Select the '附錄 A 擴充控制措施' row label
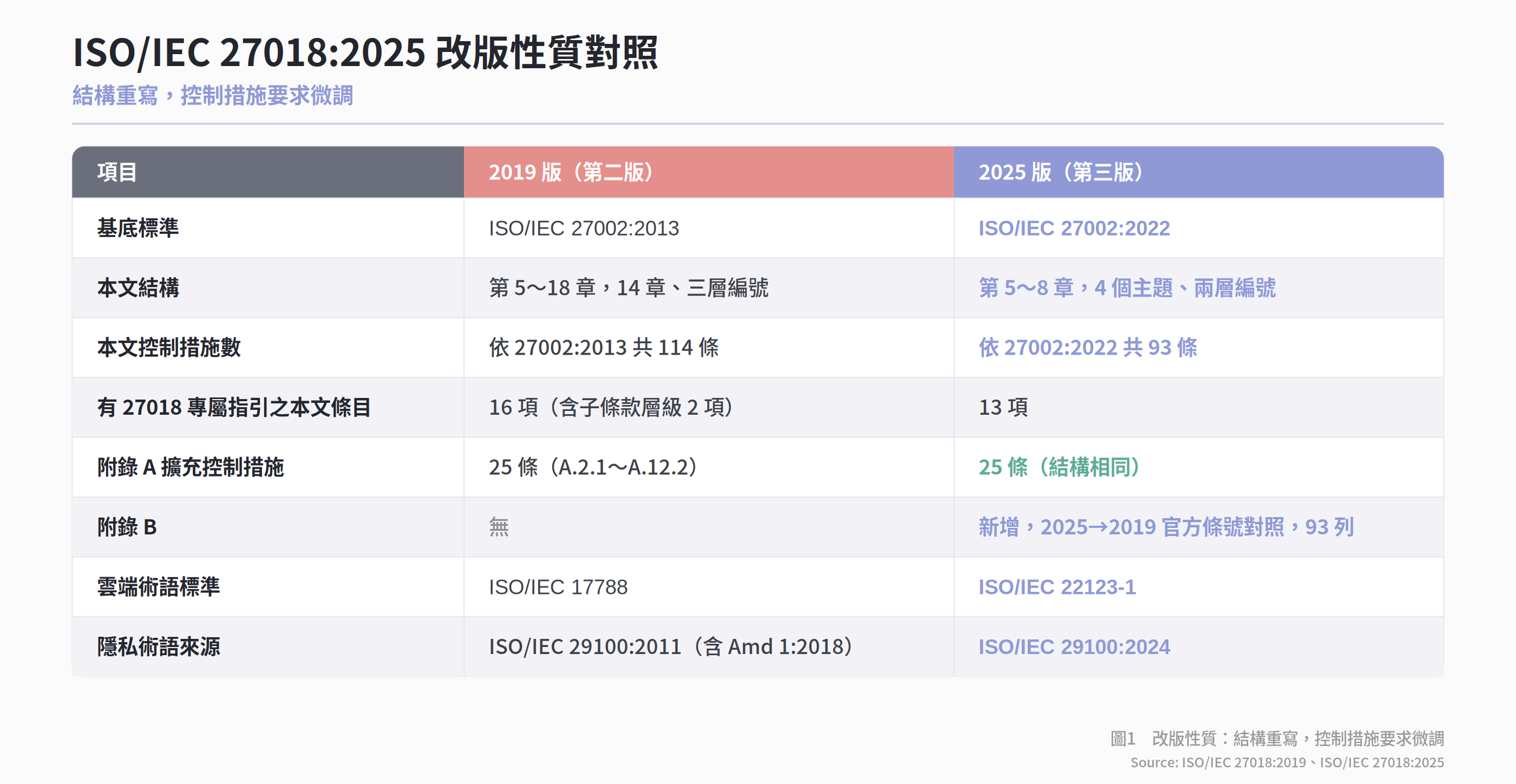This screenshot has height=784, width=1516. pyautogui.click(x=190, y=467)
